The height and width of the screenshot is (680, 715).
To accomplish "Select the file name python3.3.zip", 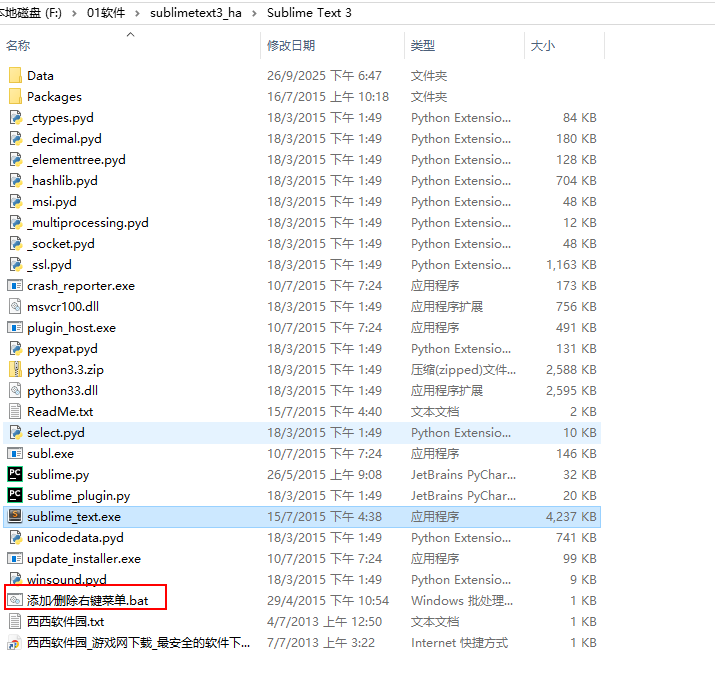I will tap(65, 370).
